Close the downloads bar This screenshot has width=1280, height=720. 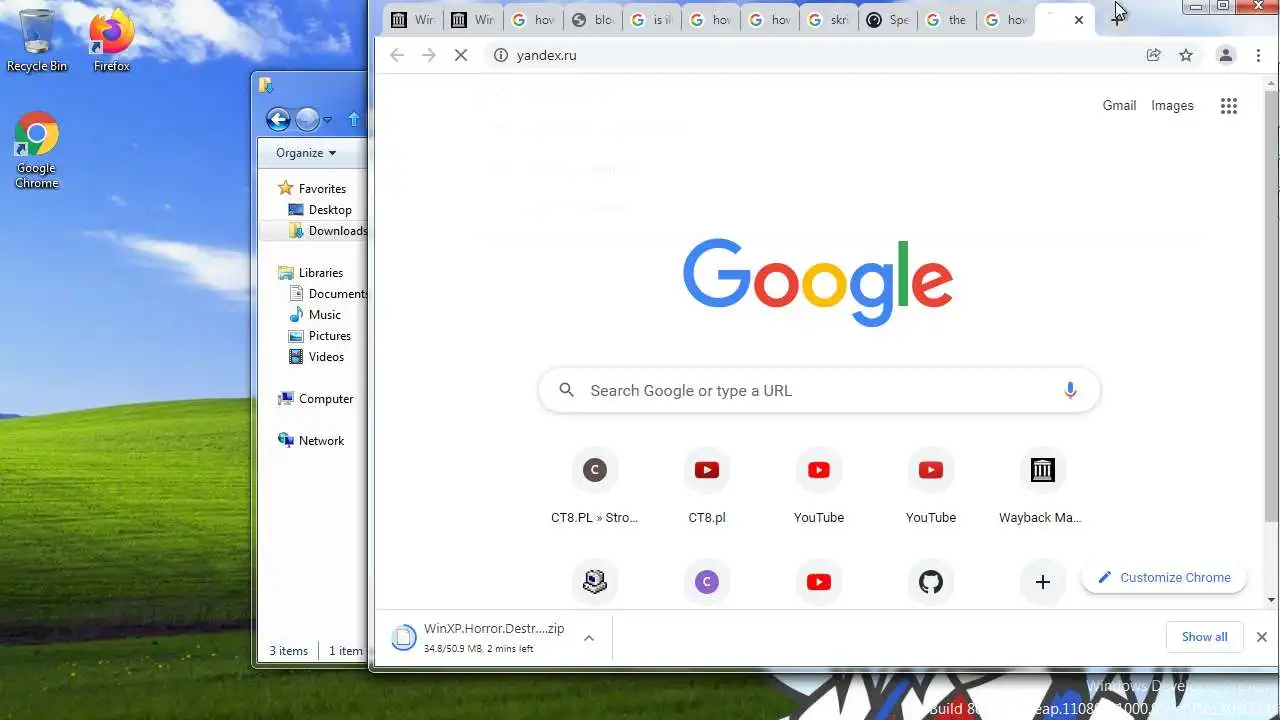click(1261, 637)
